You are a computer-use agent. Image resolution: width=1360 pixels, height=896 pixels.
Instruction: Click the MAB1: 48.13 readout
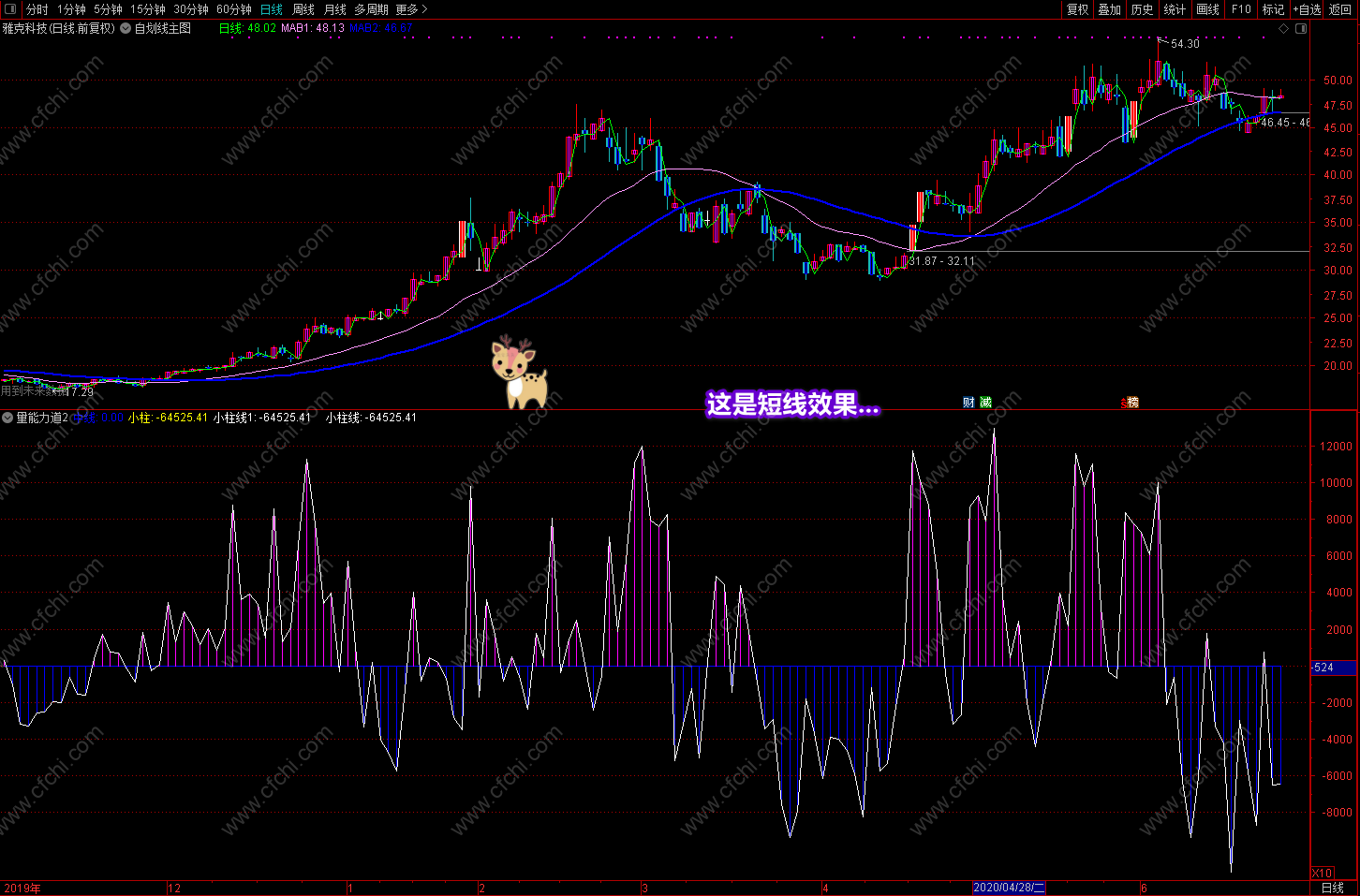point(313,28)
